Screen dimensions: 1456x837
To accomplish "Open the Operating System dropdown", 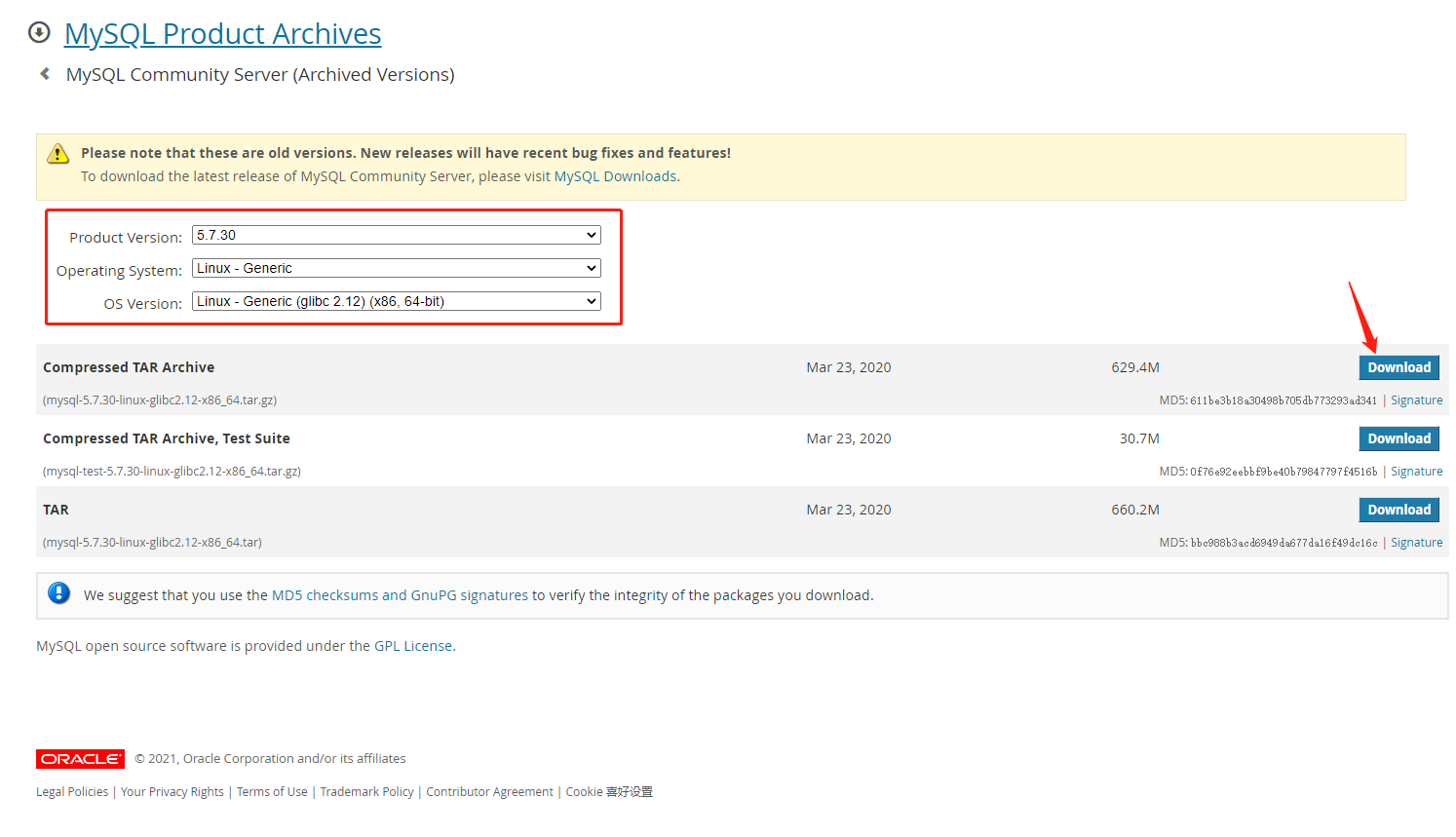I will [397, 268].
